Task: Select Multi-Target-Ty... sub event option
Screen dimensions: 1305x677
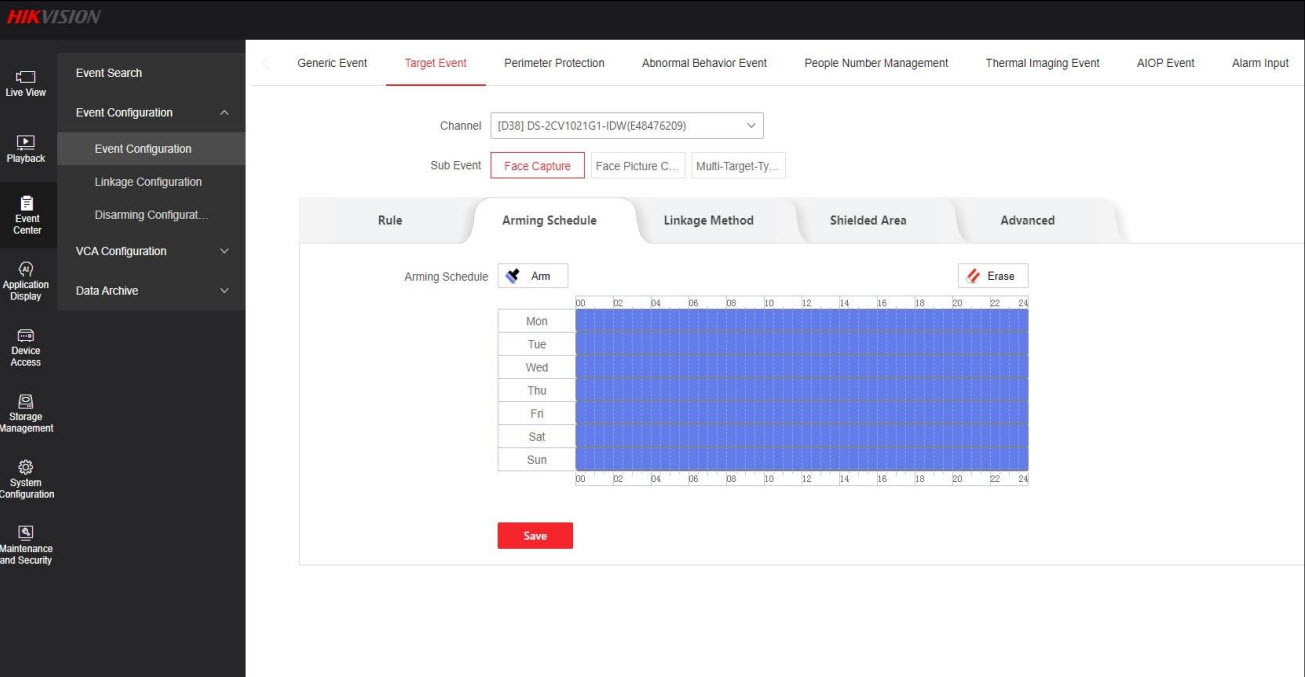Action: click(738, 166)
